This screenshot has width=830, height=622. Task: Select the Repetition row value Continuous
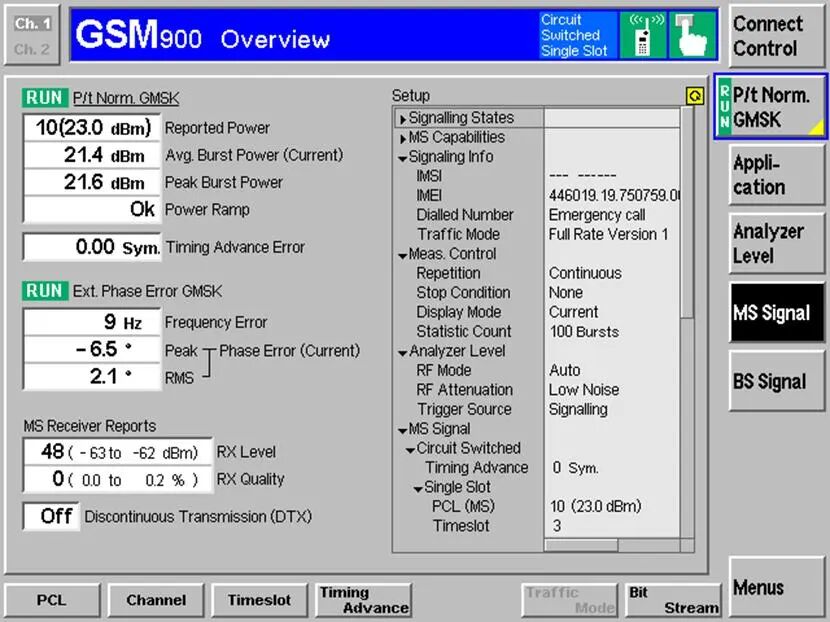[x=585, y=273]
